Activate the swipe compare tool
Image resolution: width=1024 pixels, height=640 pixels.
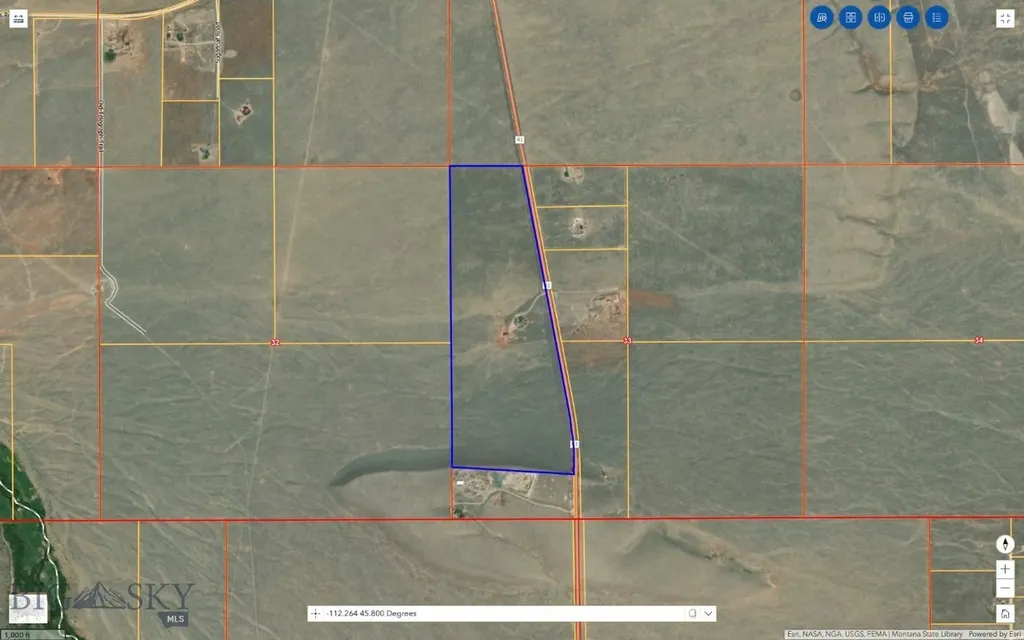click(879, 18)
